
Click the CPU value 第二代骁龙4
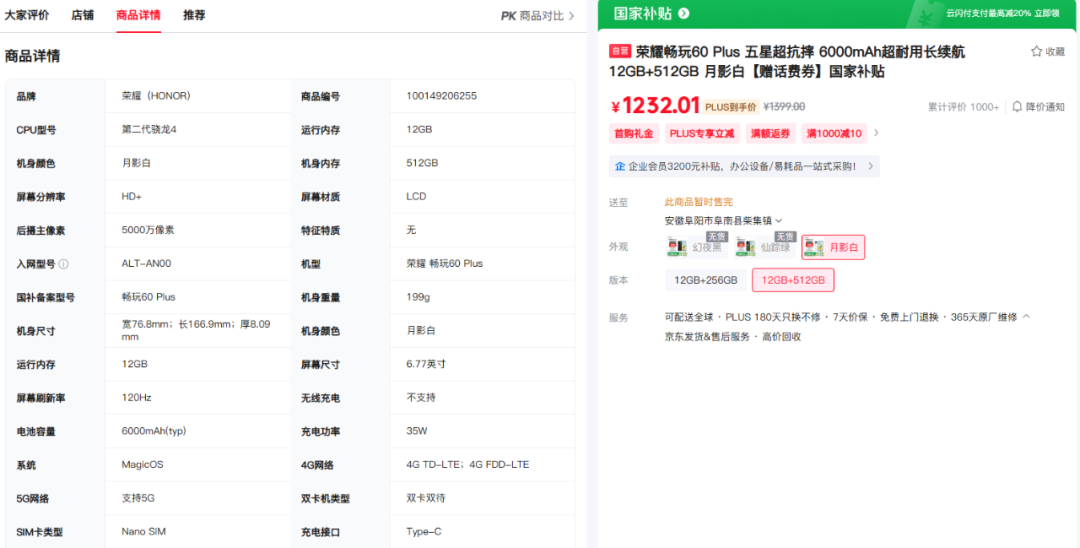click(149, 129)
